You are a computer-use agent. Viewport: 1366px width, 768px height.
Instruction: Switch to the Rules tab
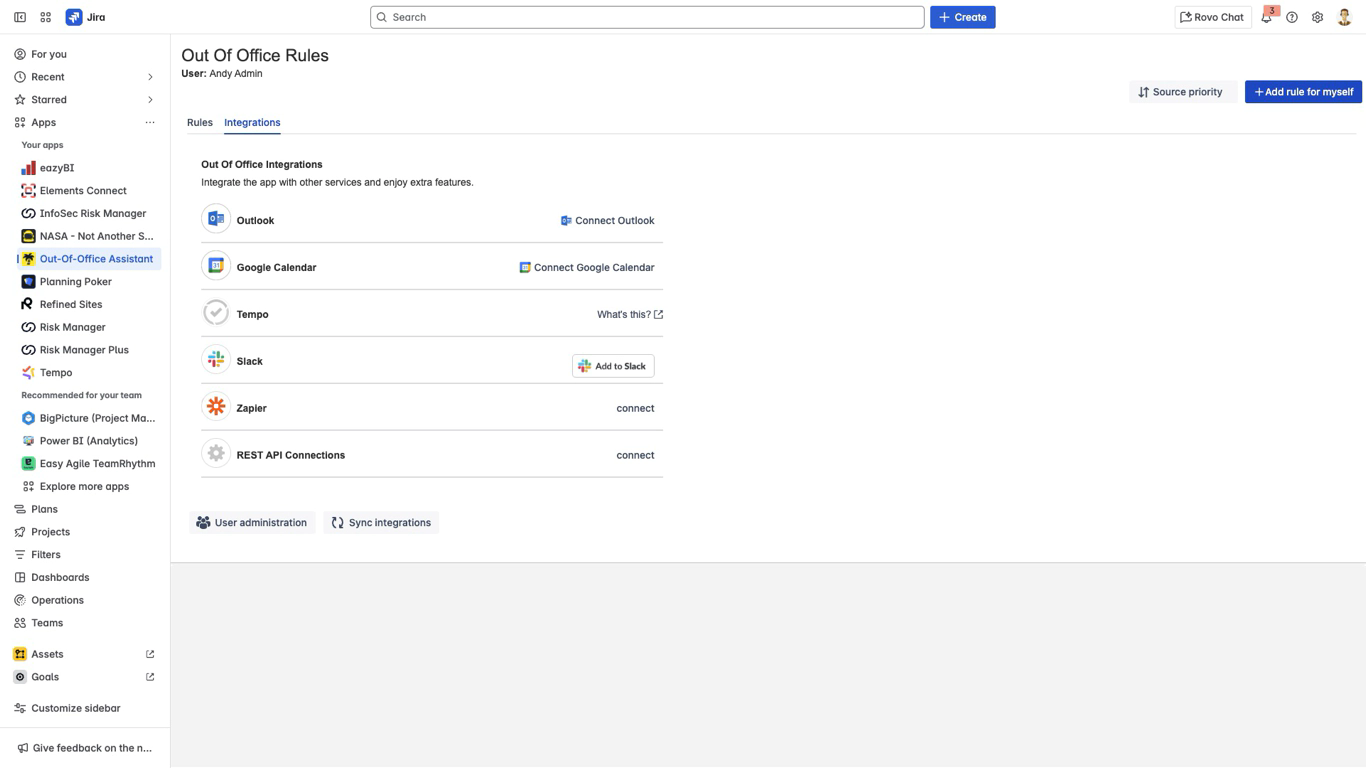[200, 123]
